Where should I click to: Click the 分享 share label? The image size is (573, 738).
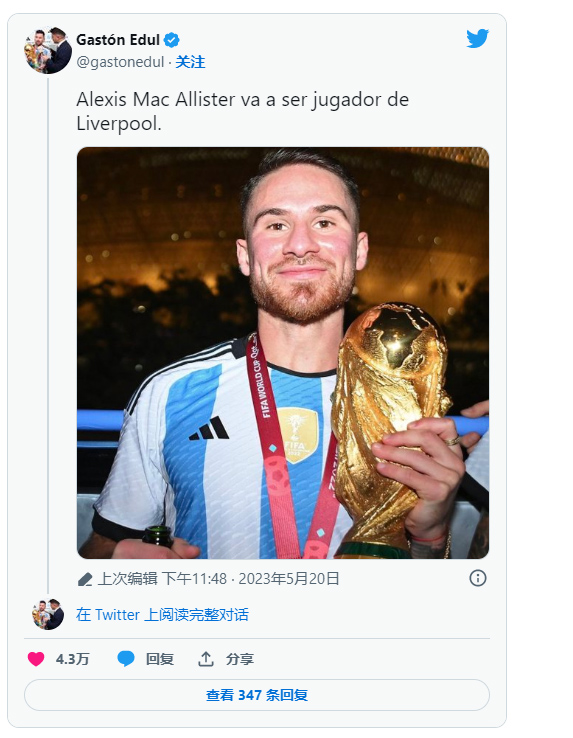(240, 659)
